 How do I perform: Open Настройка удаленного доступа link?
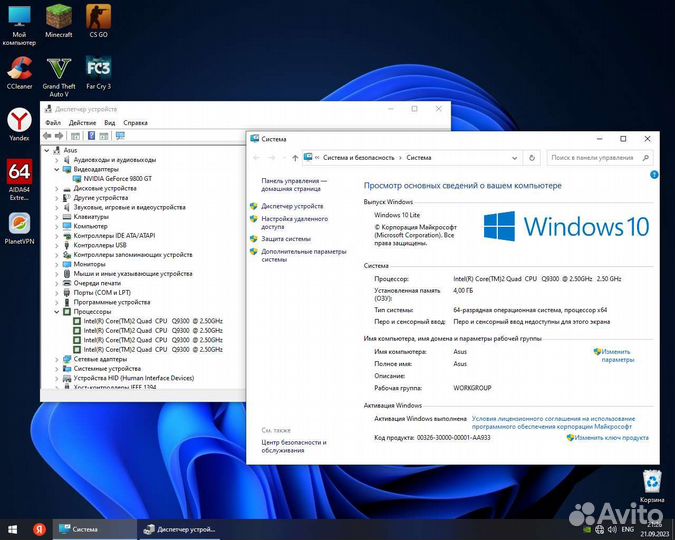point(294,223)
